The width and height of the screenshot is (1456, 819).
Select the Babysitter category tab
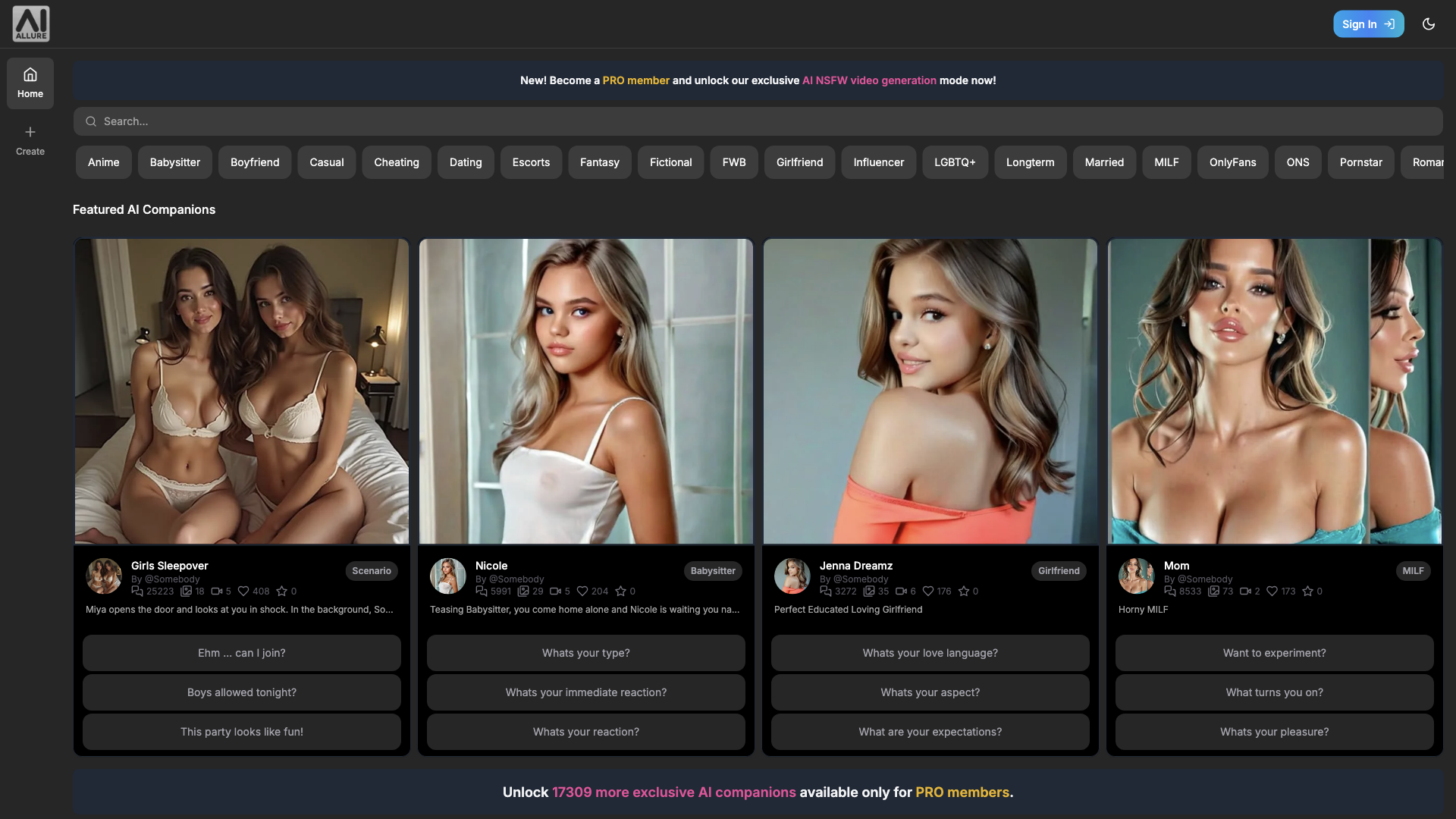tap(174, 161)
